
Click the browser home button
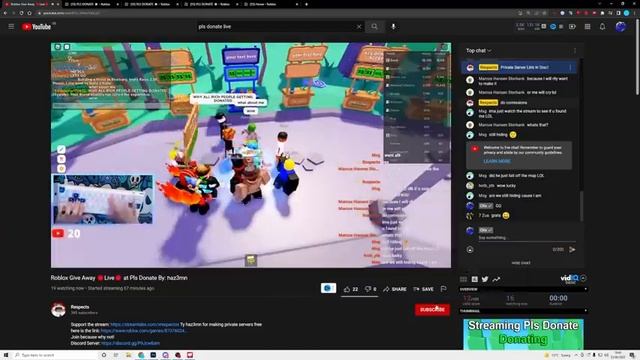coord(29,13)
